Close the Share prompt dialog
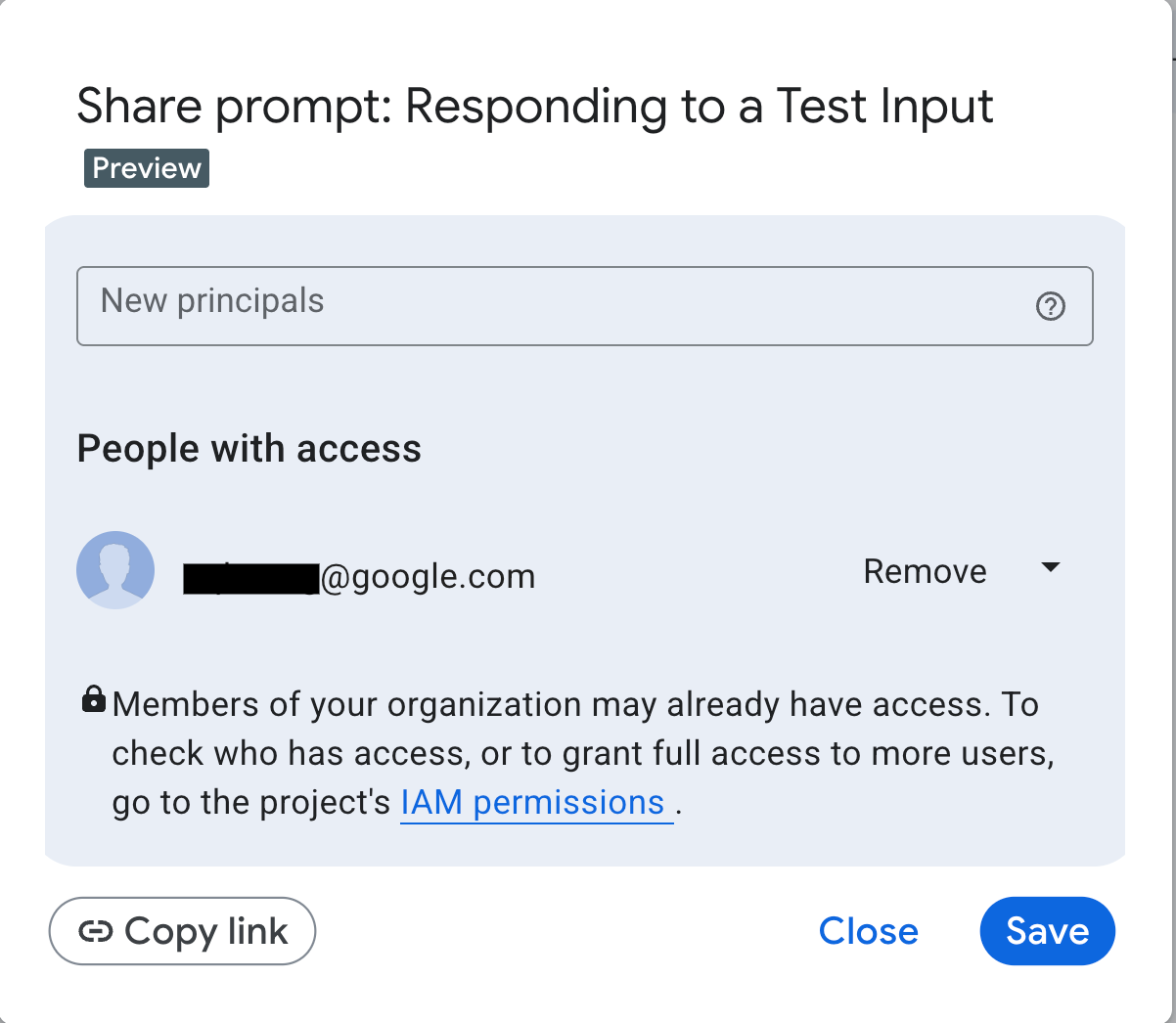The height and width of the screenshot is (1023, 1176). pyautogui.click(x=867, y=930)
